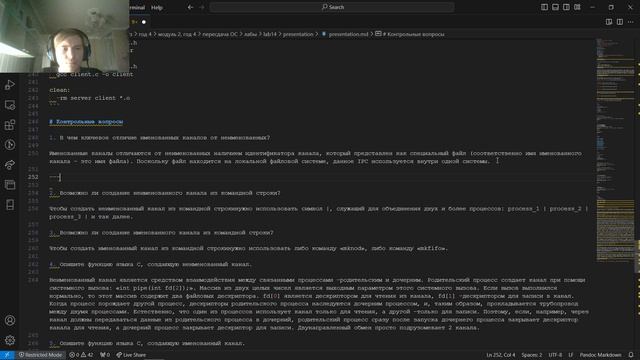The image size is (640, 360).
Task: Open preview to the side
Action: [x=609, y=22]
